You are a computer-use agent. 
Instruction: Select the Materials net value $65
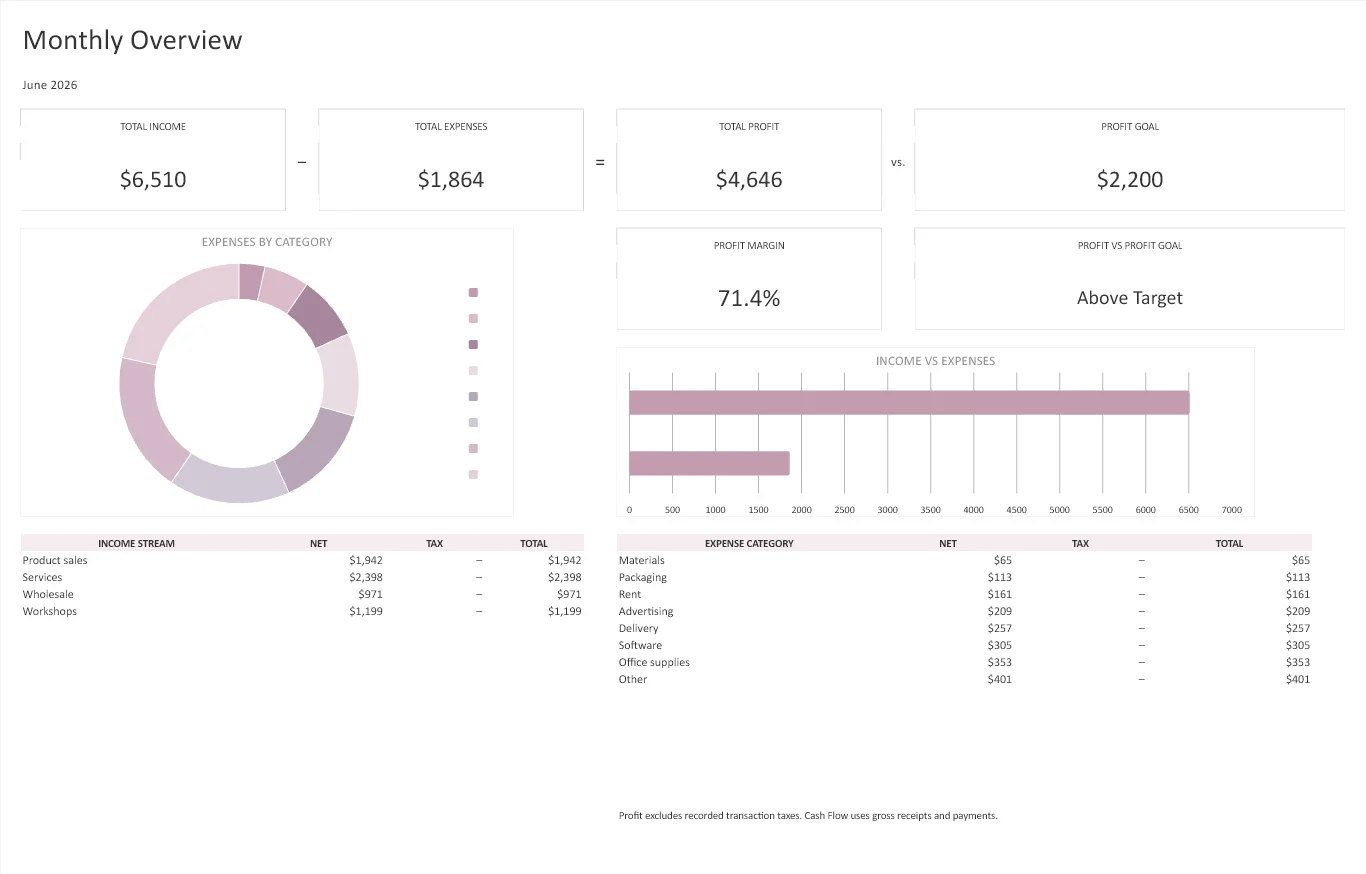click(x=1002, y=560)
